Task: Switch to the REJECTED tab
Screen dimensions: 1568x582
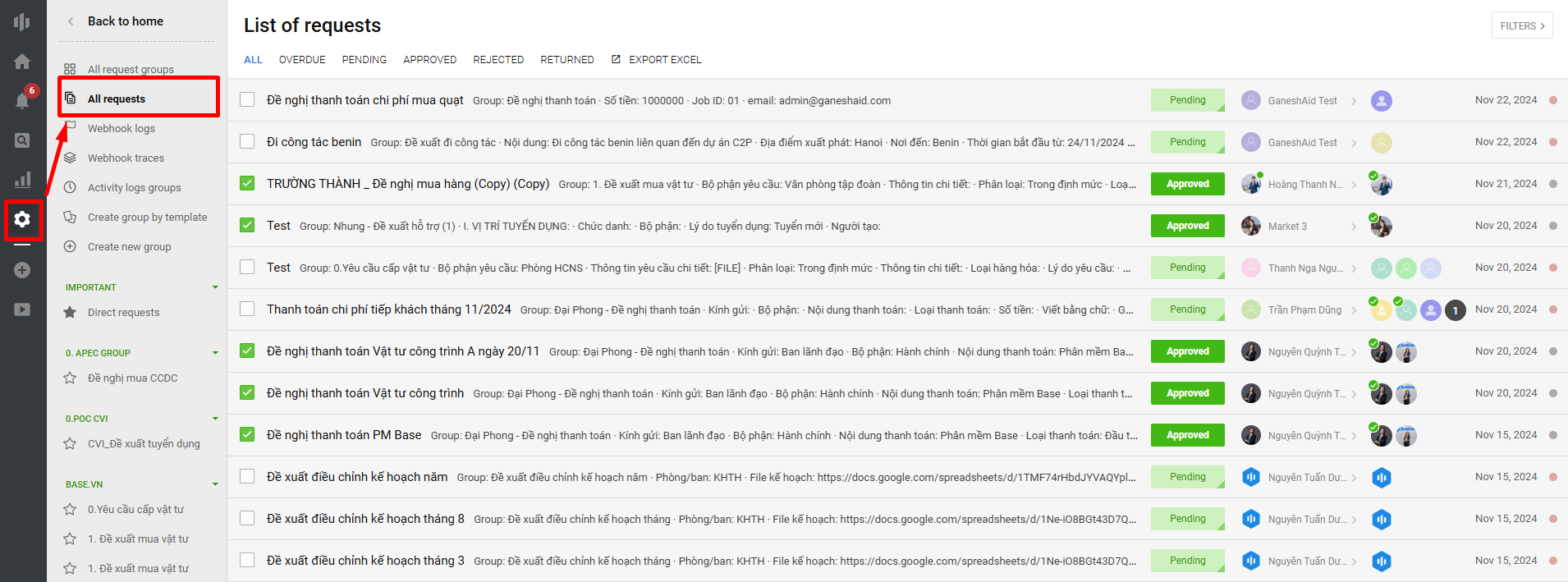Action: [498, 59]
